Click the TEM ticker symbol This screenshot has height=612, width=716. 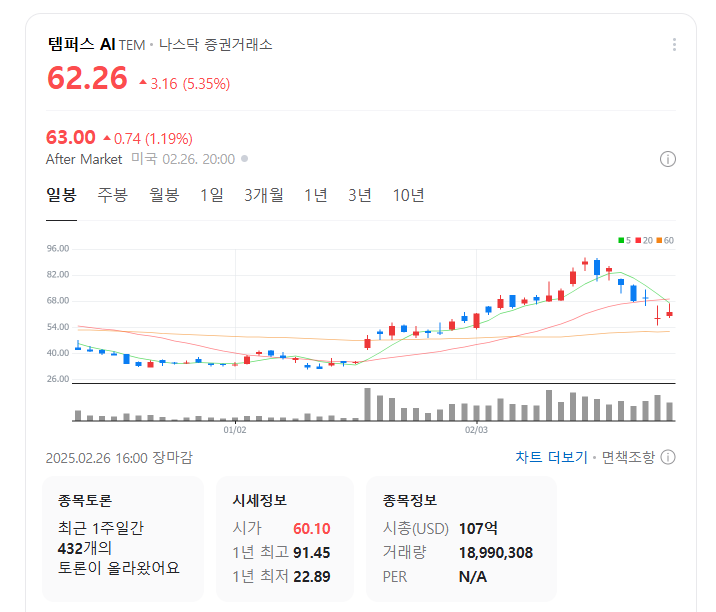point(132,45)
